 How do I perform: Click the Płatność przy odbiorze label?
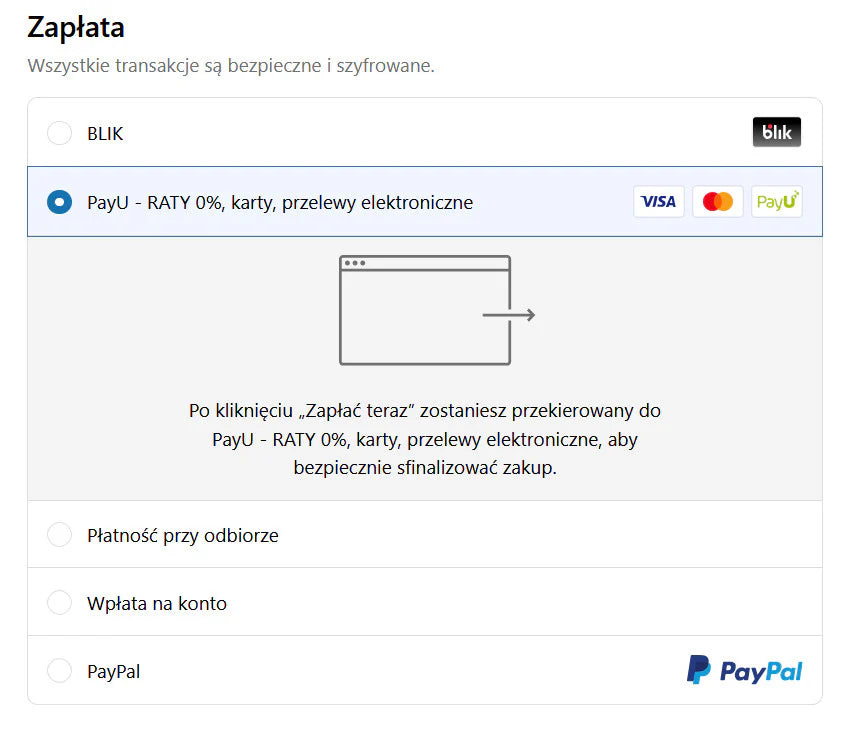coord(183,536)
